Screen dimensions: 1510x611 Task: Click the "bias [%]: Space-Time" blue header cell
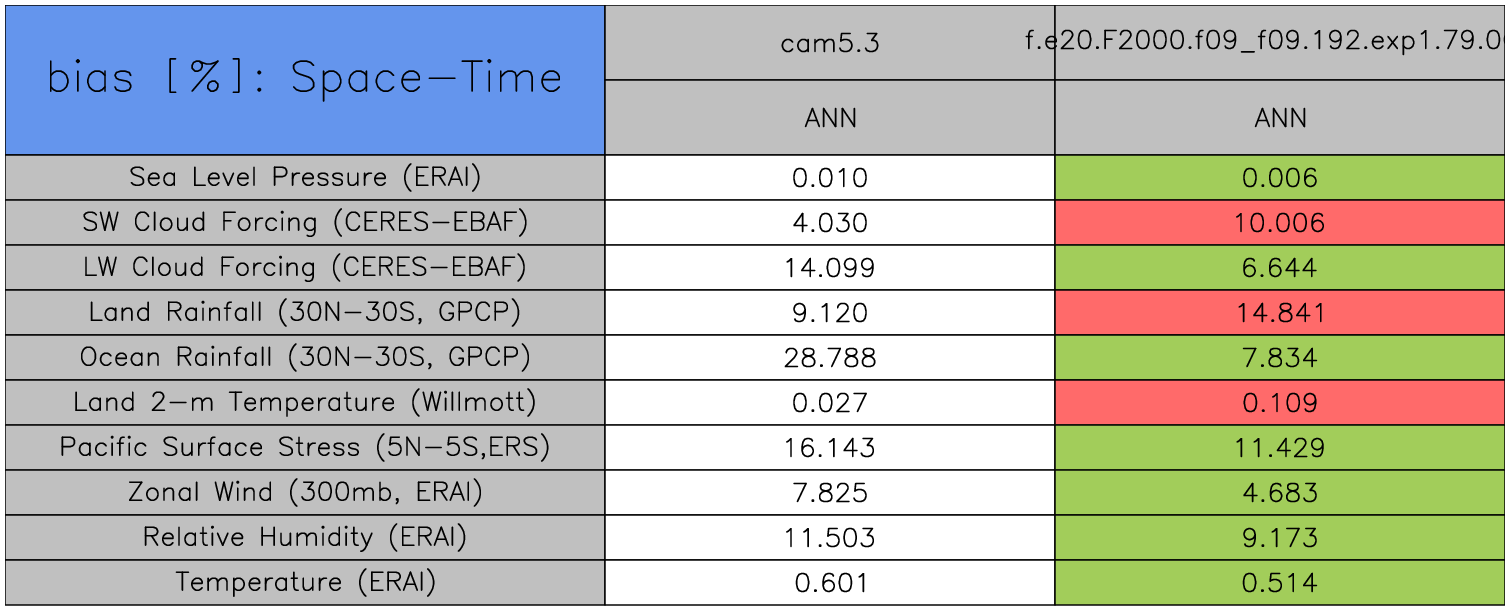point(305,79)
